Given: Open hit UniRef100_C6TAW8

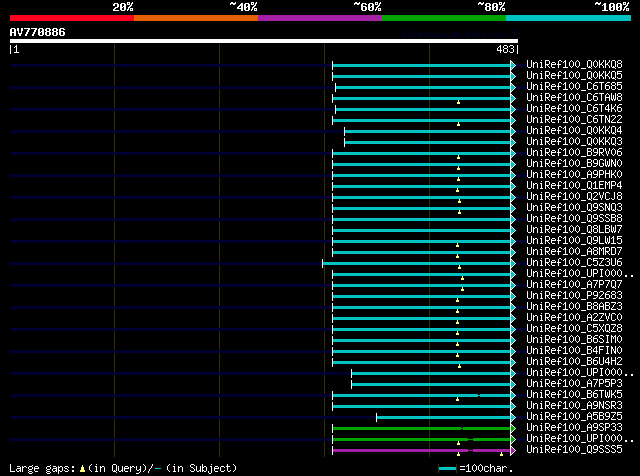Looking at the screenshot, I should [574, 98].
